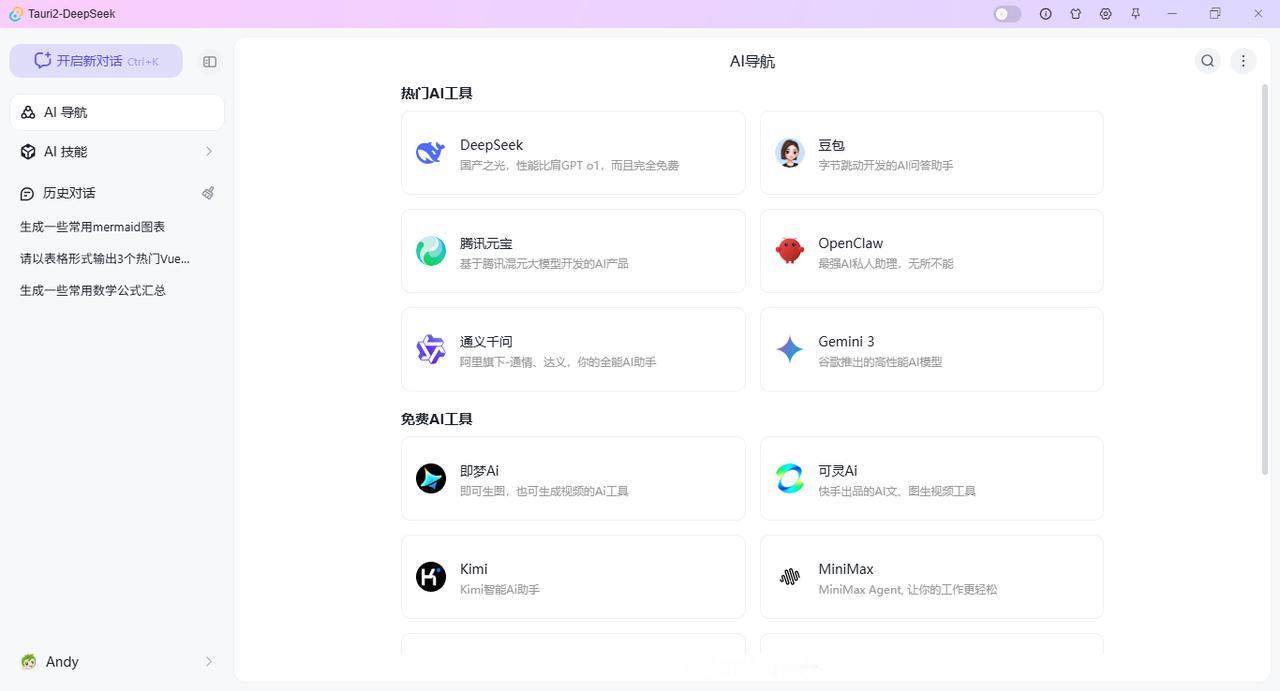
Task: Click the search magnifier icon
Action: [1207, 61]
